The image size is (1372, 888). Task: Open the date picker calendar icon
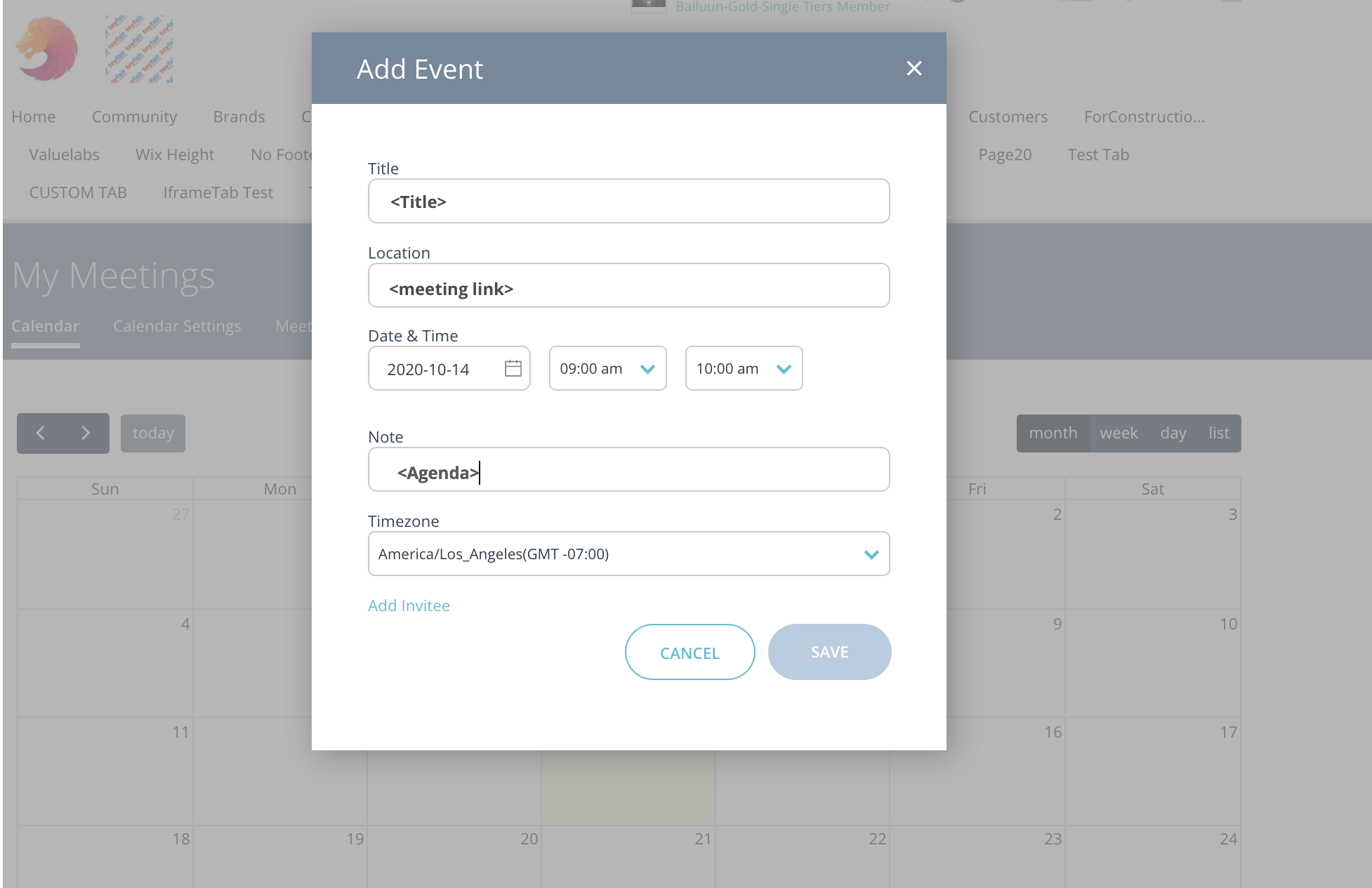click(513, 368)
